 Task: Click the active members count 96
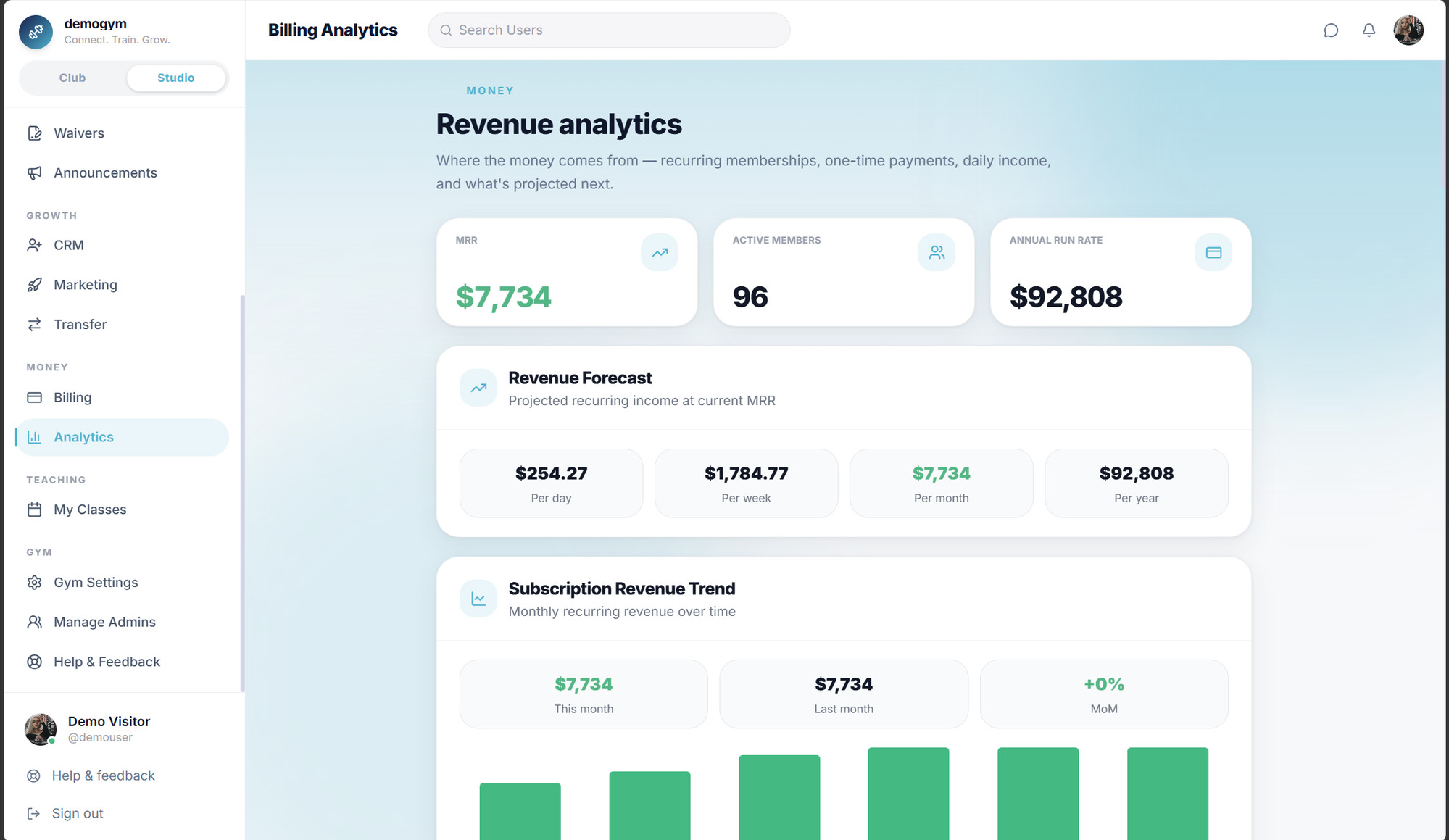coord(750,297)
